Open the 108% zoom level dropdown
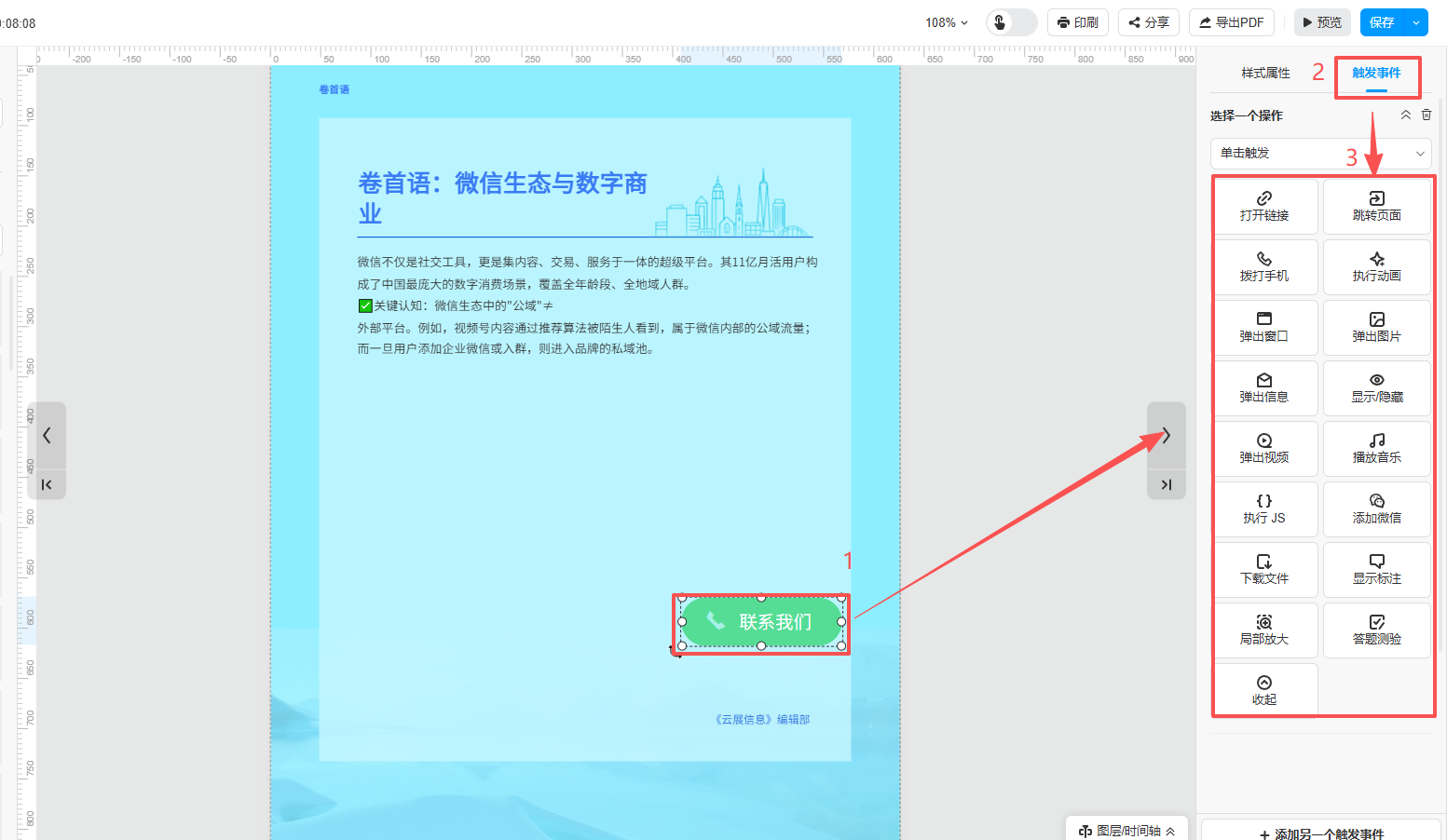 (x=947, y=22)
